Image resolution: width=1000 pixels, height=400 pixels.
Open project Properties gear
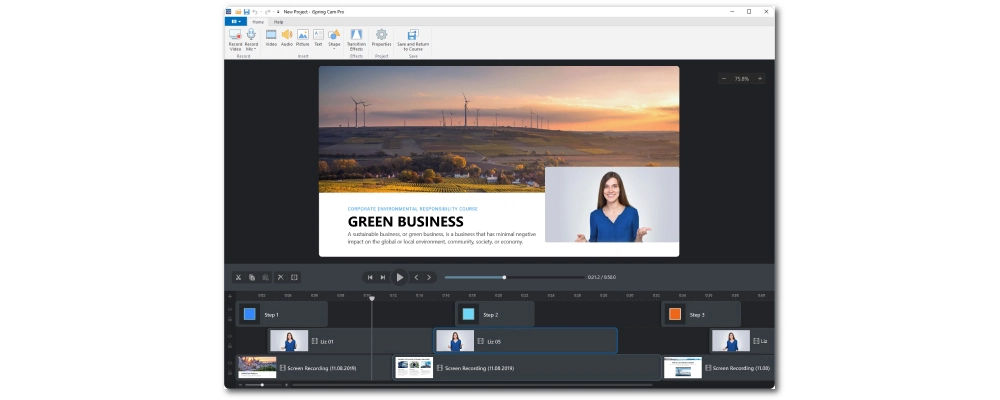point(381,35)
